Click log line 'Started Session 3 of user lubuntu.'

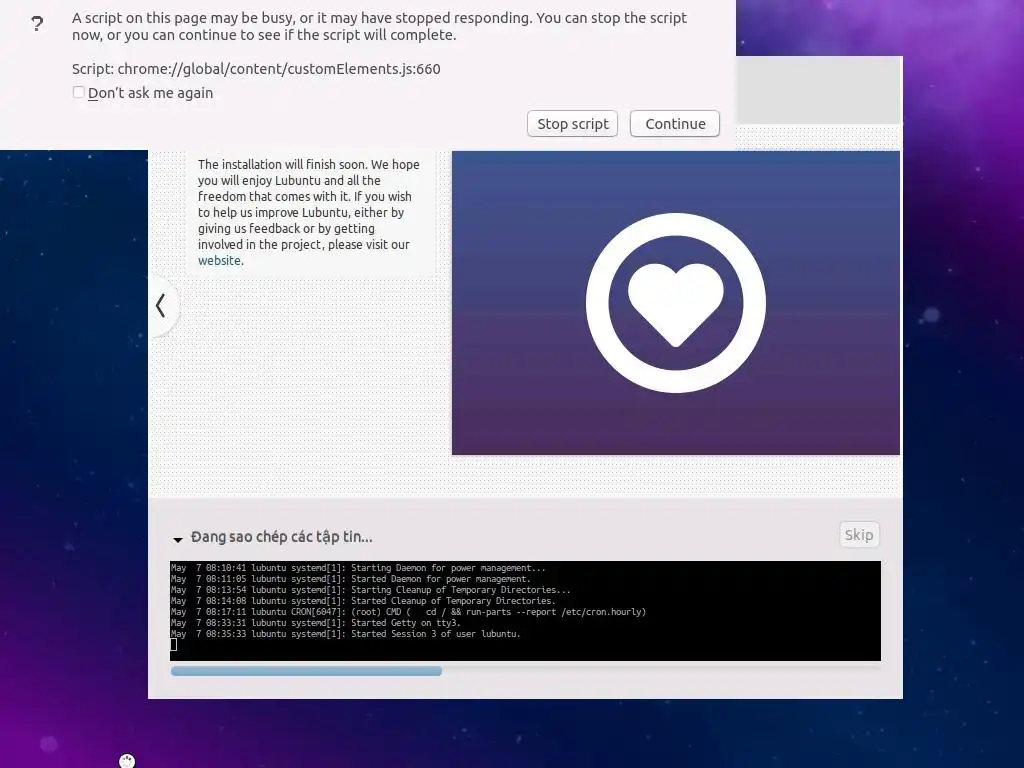tap(345, 634)
